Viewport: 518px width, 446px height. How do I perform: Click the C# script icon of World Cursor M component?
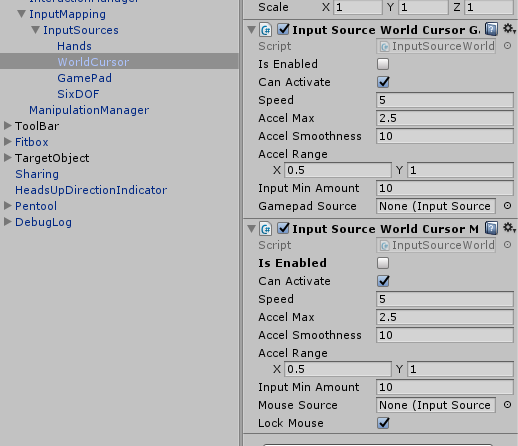pyautogui.click(x=266, y=229)
